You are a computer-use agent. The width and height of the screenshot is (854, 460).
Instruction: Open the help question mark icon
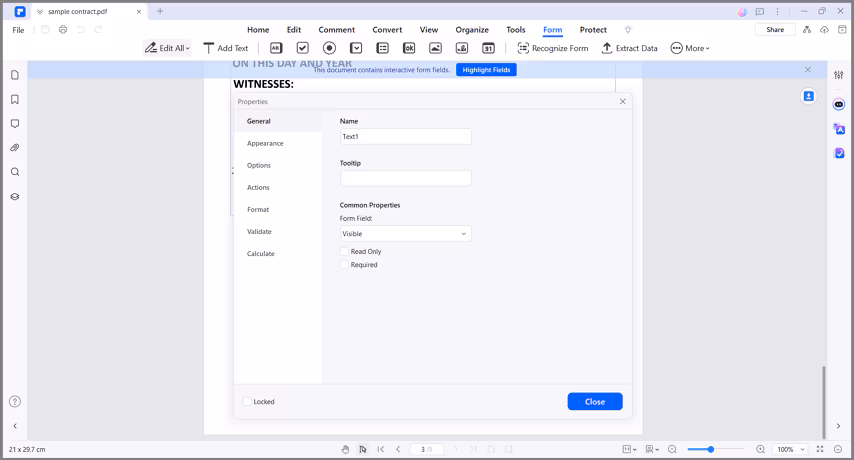point(15,402)
